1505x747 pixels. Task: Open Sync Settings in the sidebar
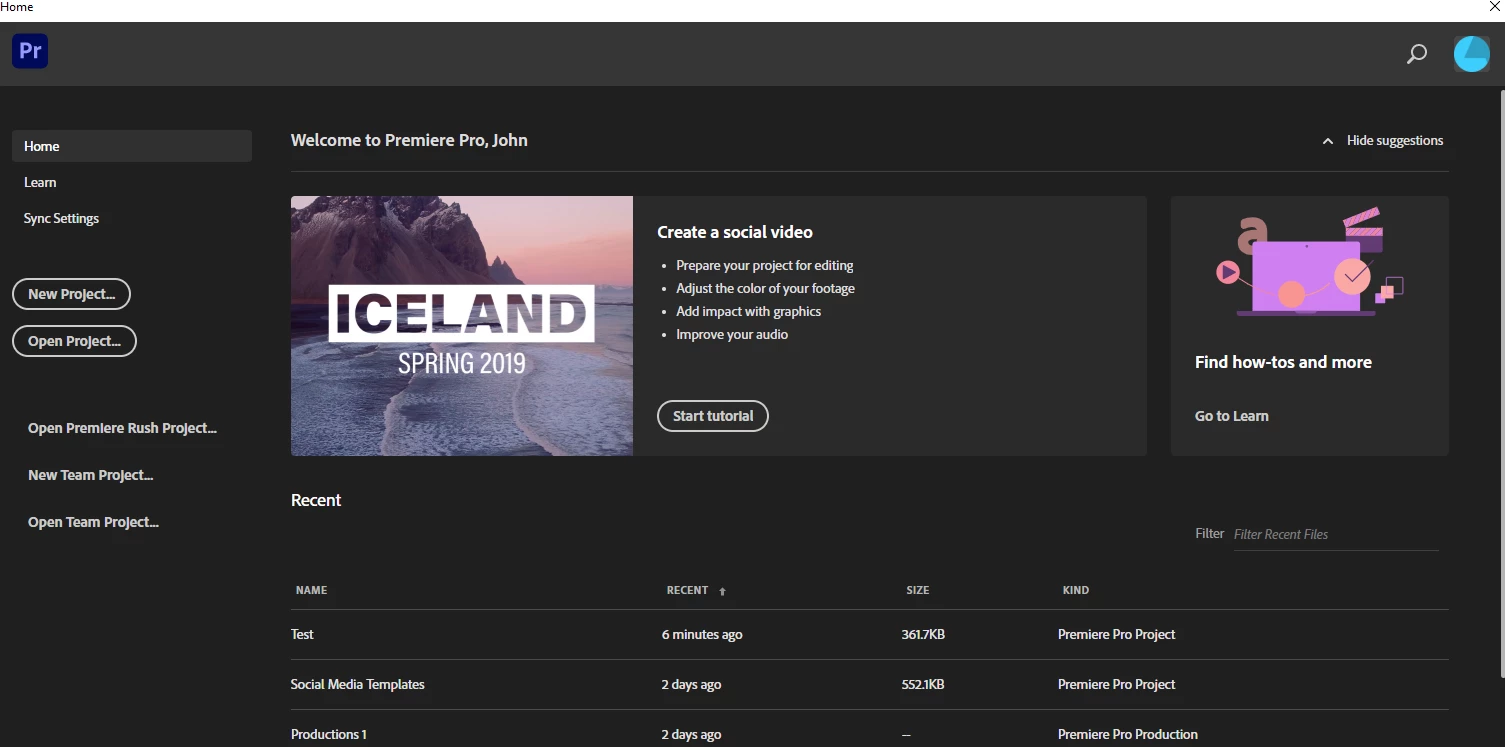point(61,218)
